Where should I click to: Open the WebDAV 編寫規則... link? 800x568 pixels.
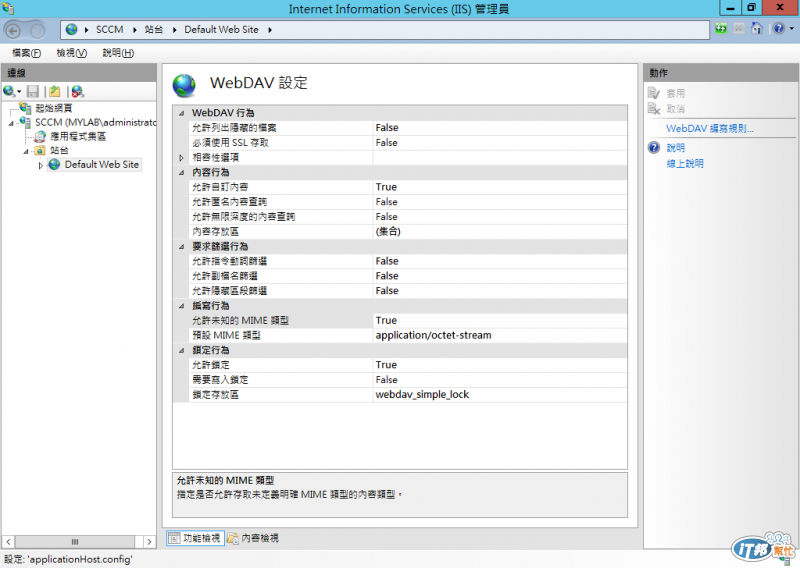(x=710, y=129)
